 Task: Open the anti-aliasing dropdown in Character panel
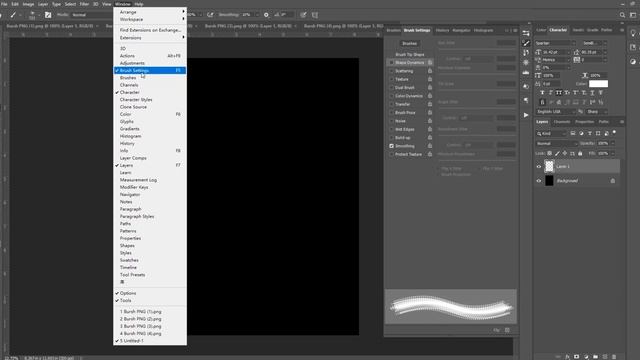tap(596, 111)
